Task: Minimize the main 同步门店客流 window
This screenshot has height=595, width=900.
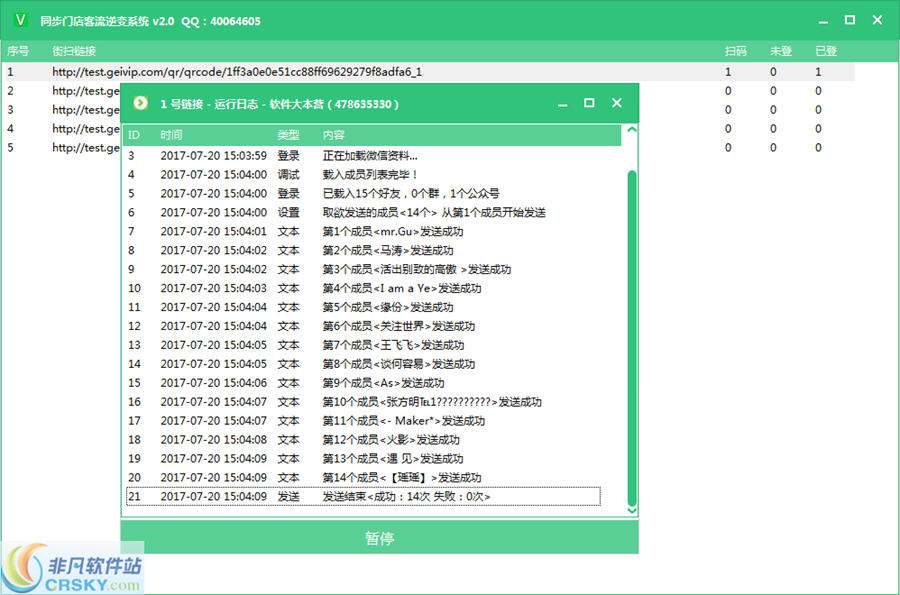Action: coord(823,21)
